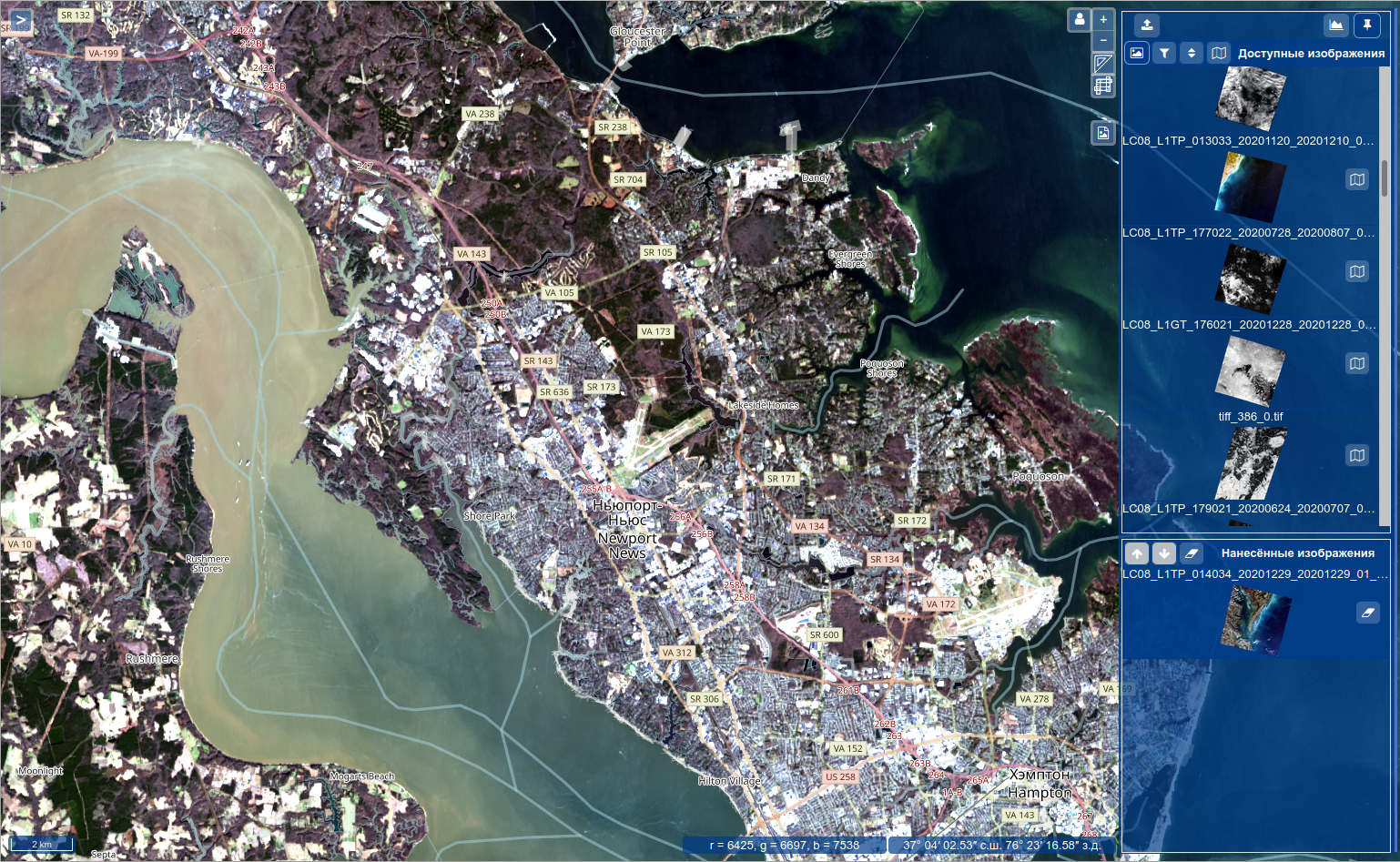1400x862 pixels.
Task: Open the user account button
Action: (1079, 19)
